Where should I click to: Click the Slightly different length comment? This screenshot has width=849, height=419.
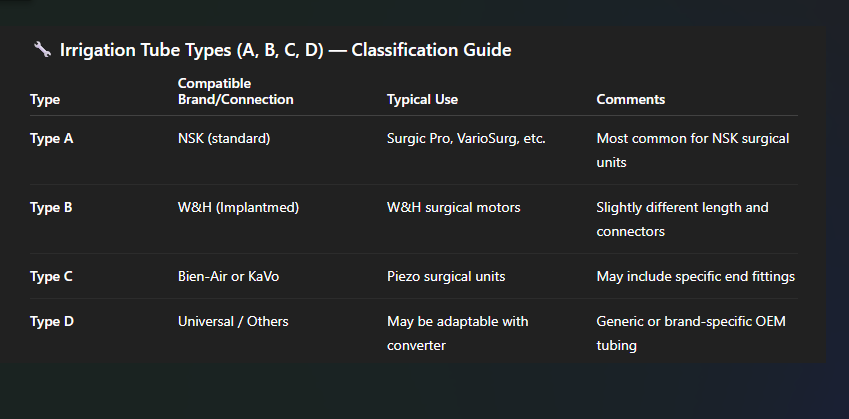pyautogui.click(x=682, y=219)
